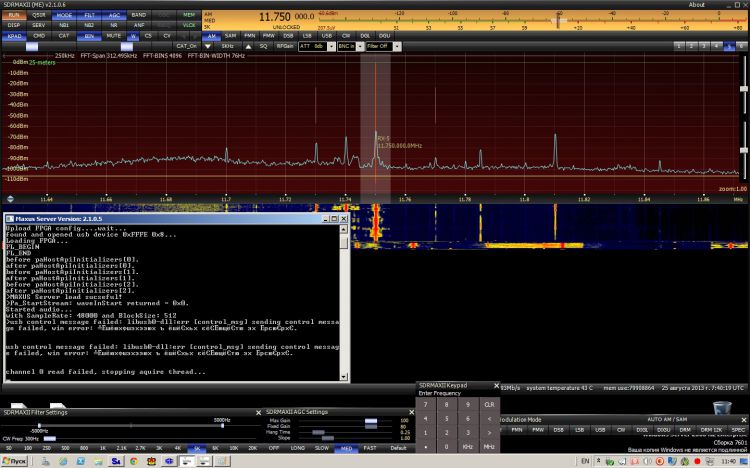750x468 pixels.
Task: Adjust the CW Freq slider
Action: 49,438
